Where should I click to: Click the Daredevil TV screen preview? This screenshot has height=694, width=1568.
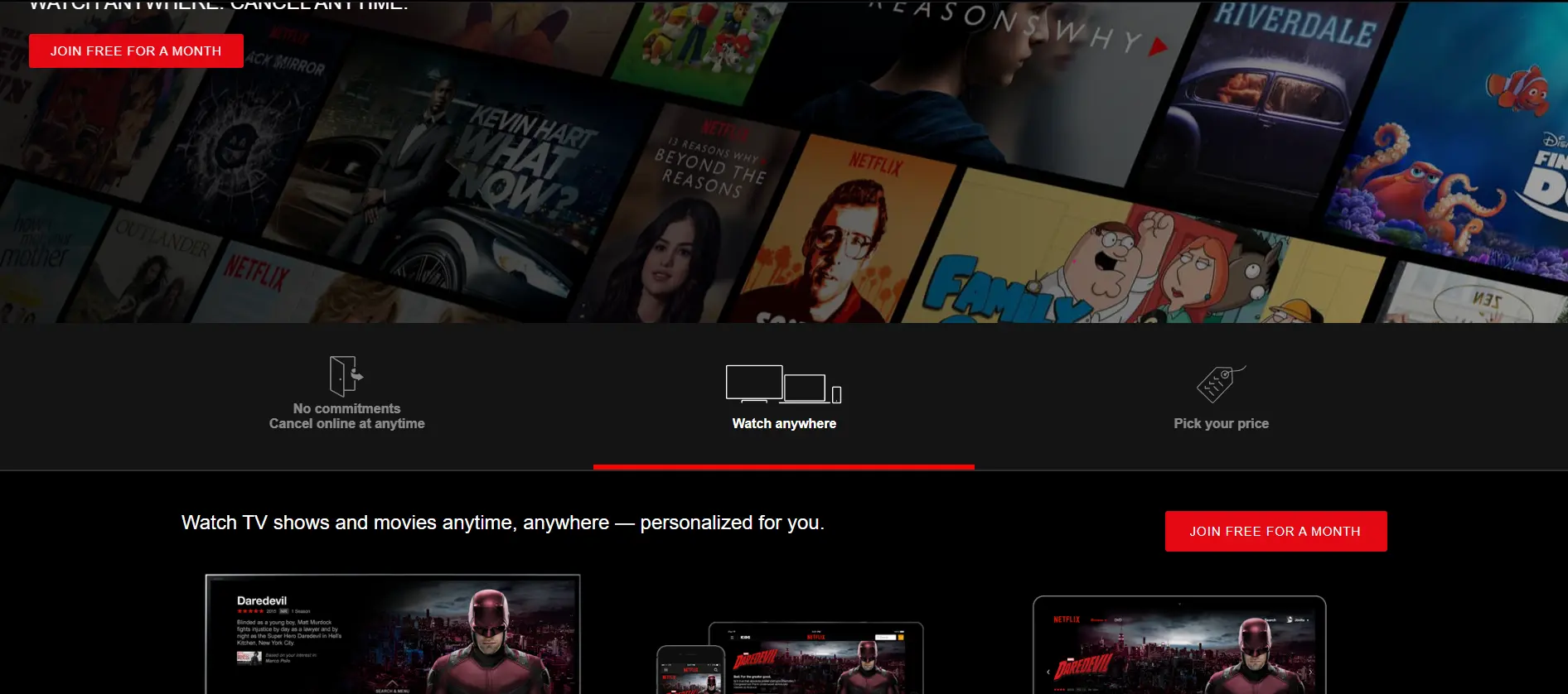pos(393,634)
